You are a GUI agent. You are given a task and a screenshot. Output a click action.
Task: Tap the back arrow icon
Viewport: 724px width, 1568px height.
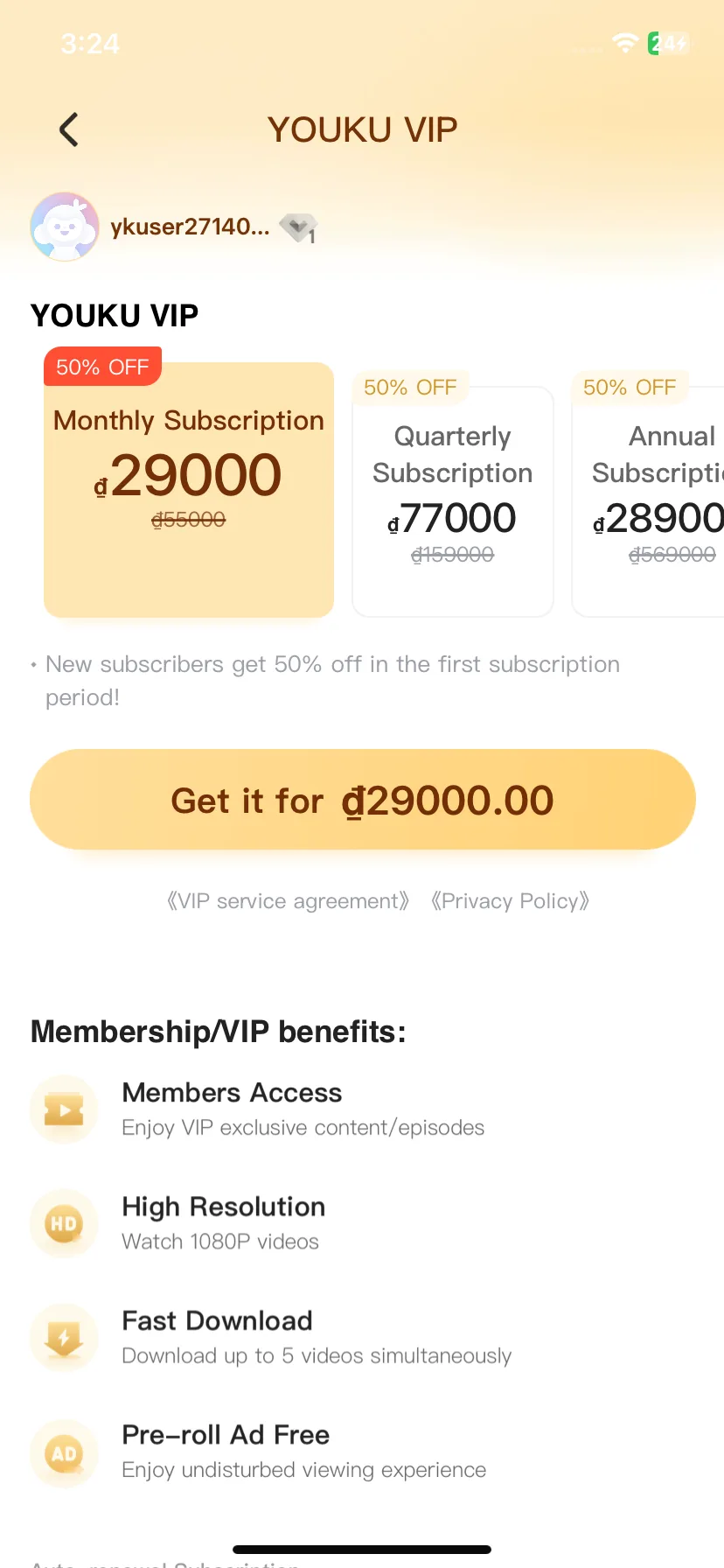[69, 129]
